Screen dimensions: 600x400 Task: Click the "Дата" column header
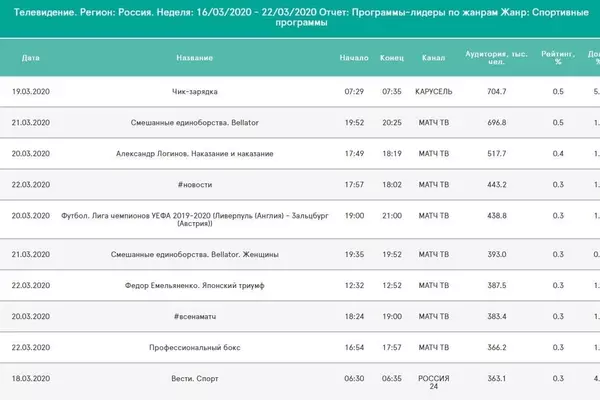coord(31,58)
